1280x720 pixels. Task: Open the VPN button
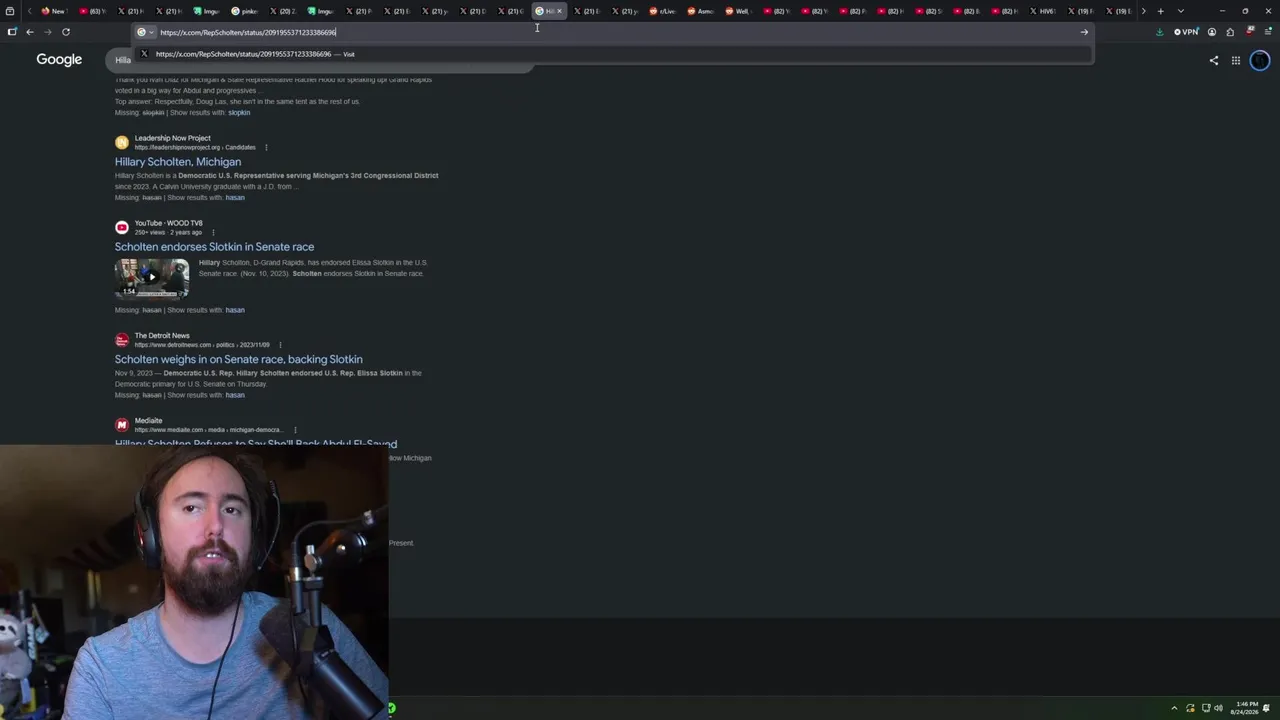click(x=1186, y=32)
